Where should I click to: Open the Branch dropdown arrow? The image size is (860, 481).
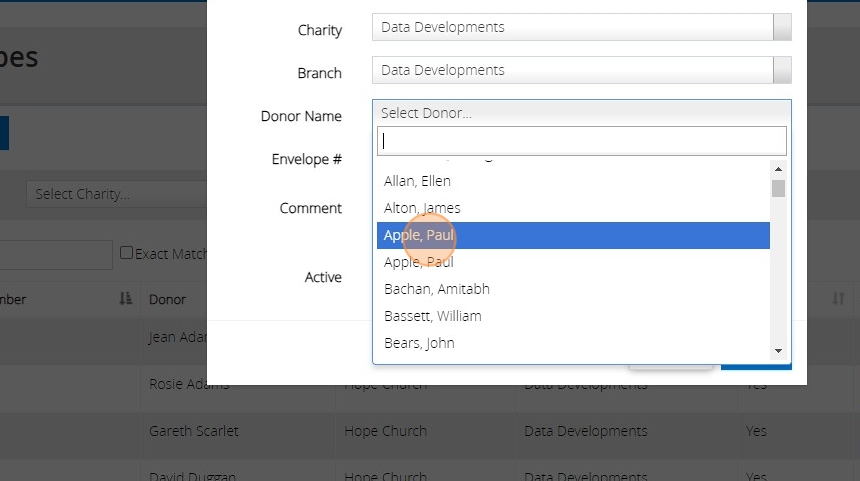[782, 70]
